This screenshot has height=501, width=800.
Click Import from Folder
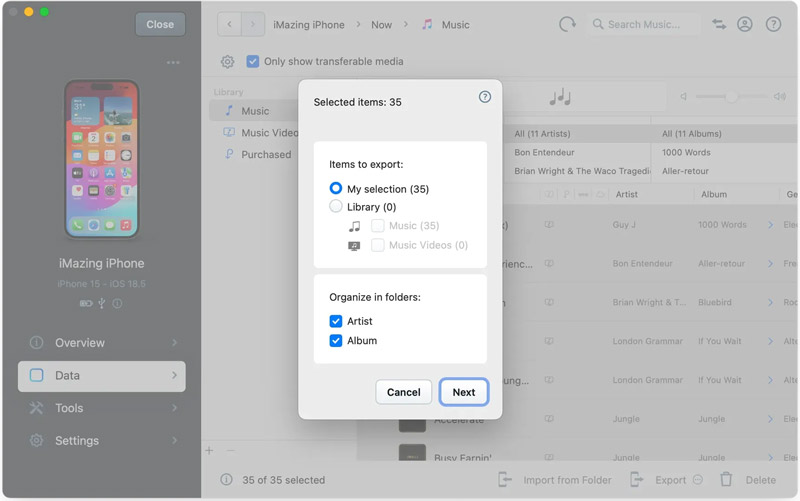pyautogui.click(x=555, y=480)
